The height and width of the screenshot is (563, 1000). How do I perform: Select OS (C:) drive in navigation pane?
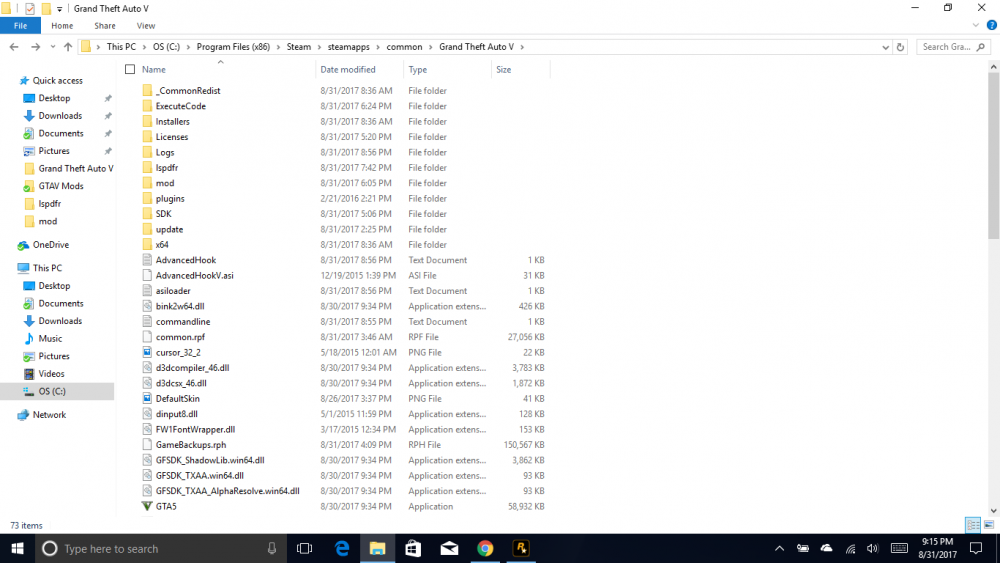(x=52, y=391)
